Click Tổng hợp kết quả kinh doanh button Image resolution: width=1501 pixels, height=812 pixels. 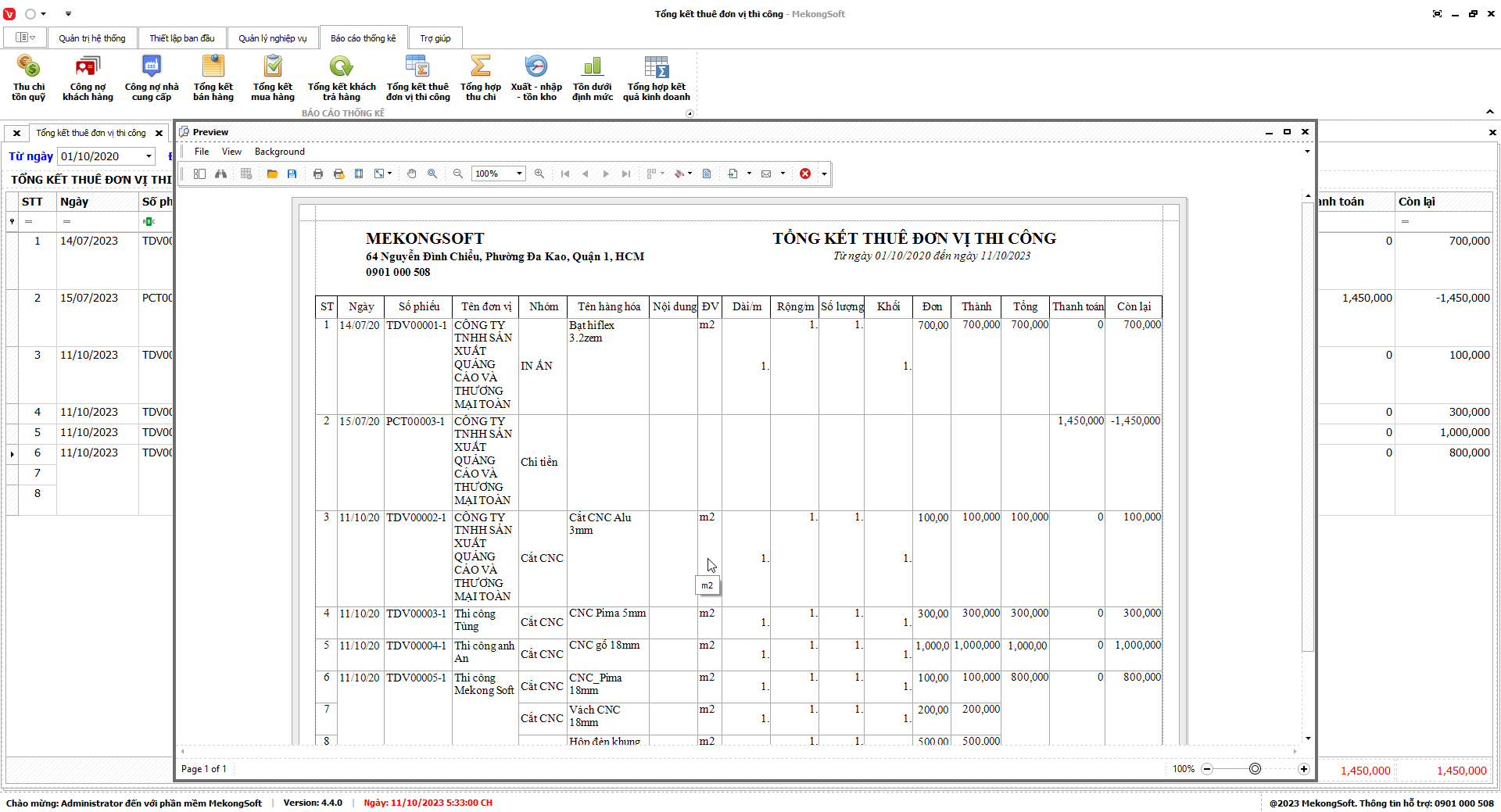pos(656,78)
